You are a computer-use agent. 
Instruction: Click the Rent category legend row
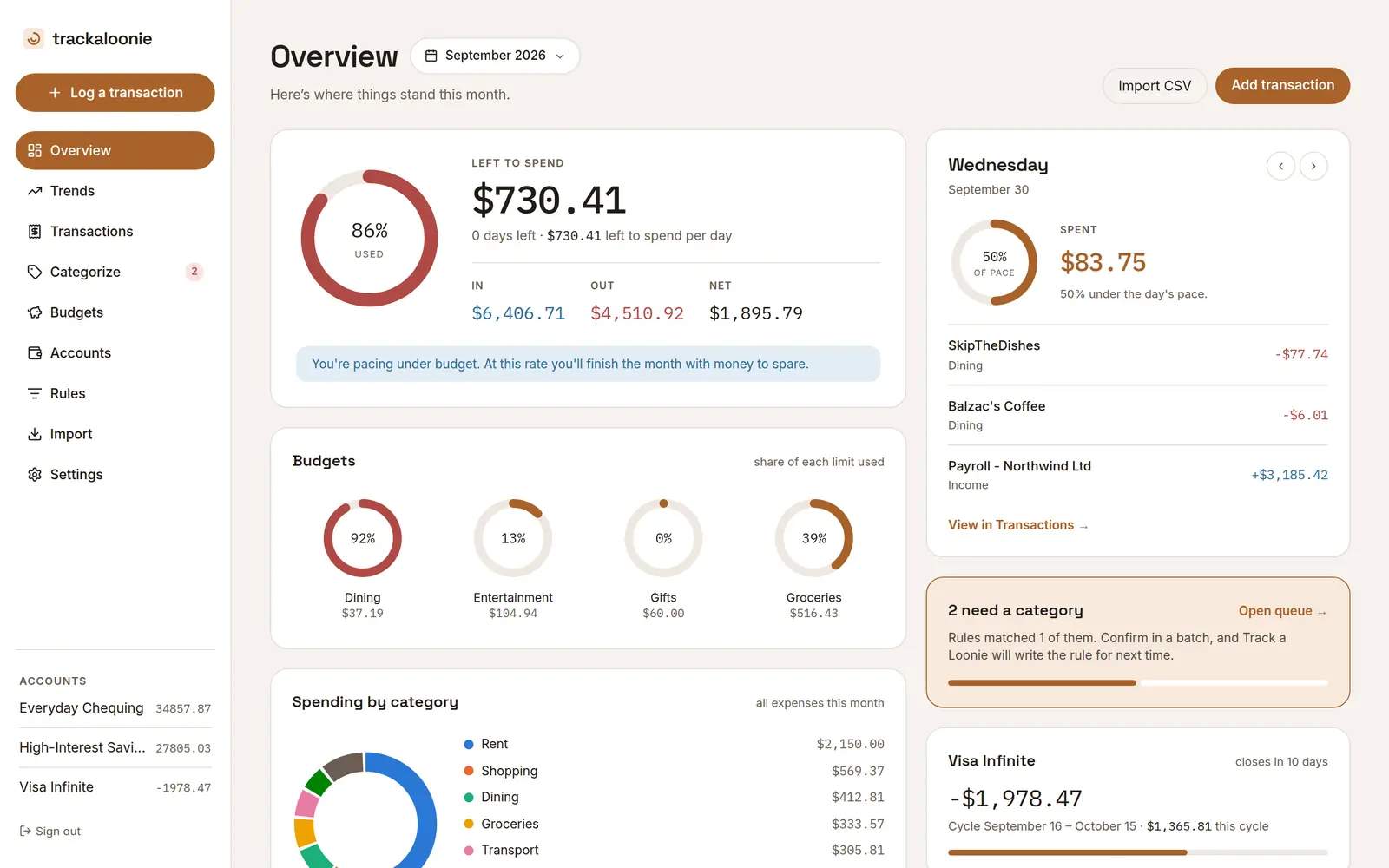tap(674, 744)
